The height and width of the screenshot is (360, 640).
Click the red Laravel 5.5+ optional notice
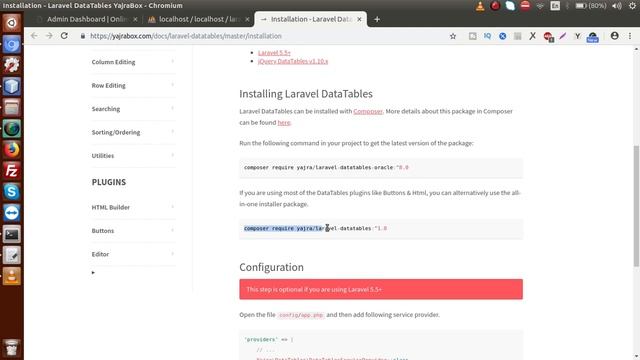pos(381,289)
